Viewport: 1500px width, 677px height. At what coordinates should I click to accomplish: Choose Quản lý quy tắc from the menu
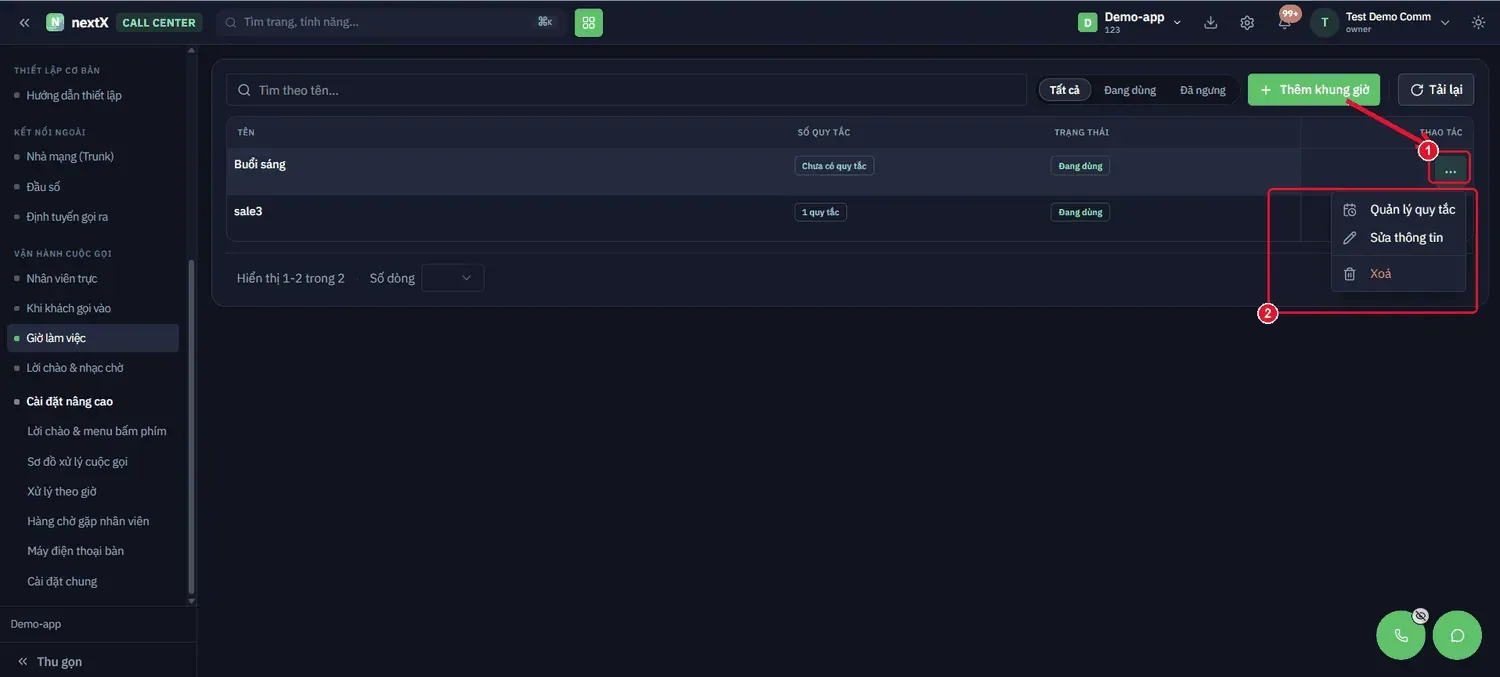[x=1399, y=210]
